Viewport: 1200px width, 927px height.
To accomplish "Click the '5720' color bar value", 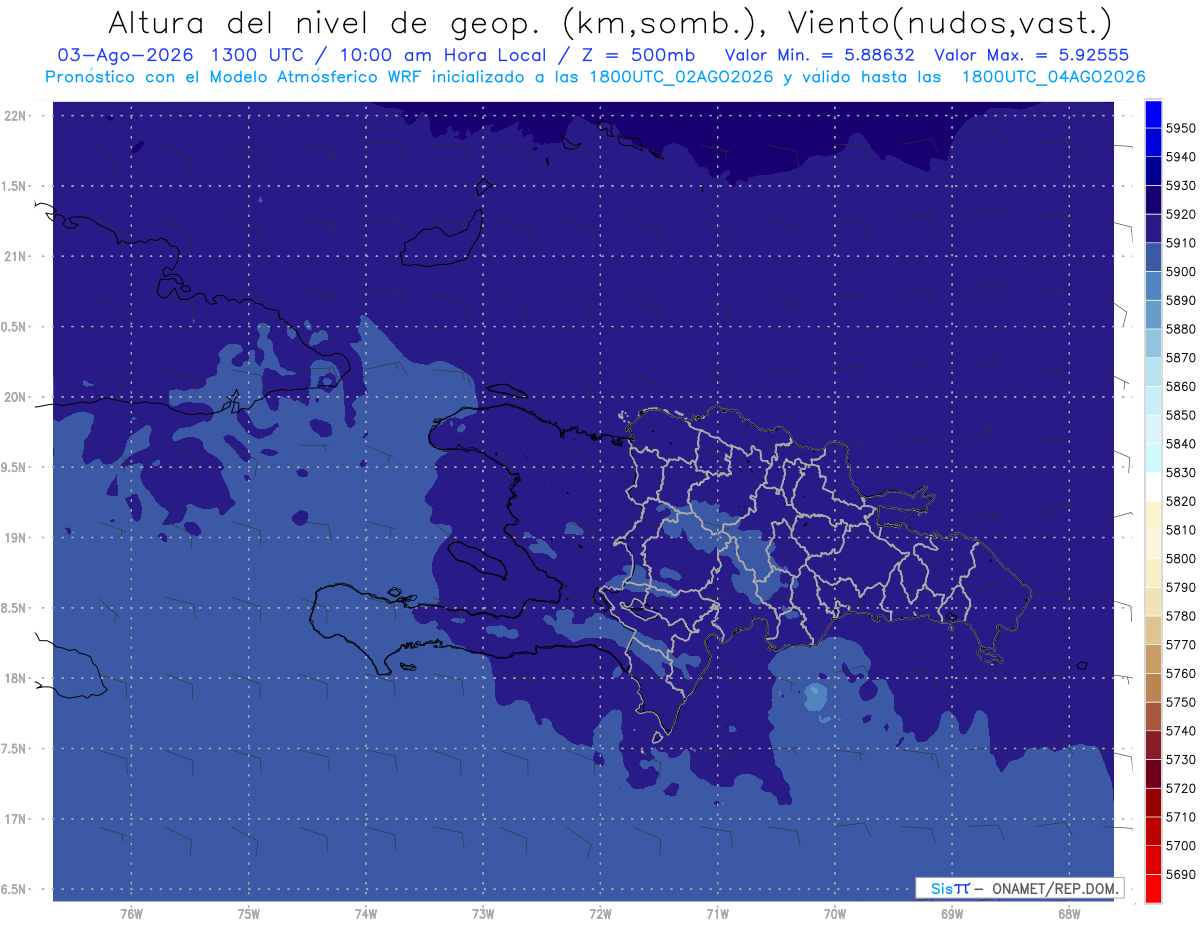I will pos(1180,788).
